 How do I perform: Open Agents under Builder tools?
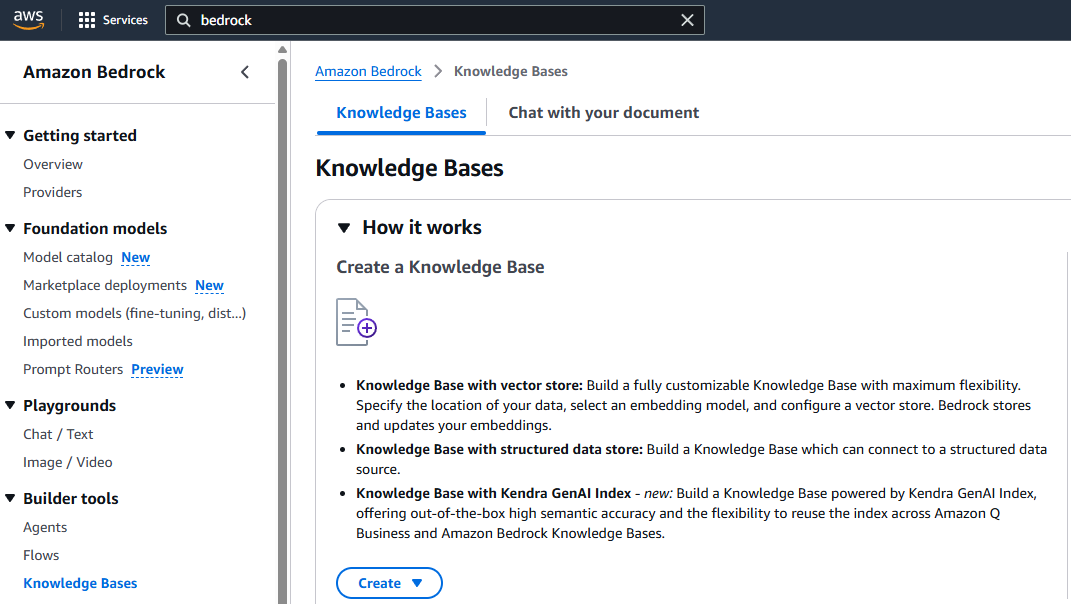point(45,527)
